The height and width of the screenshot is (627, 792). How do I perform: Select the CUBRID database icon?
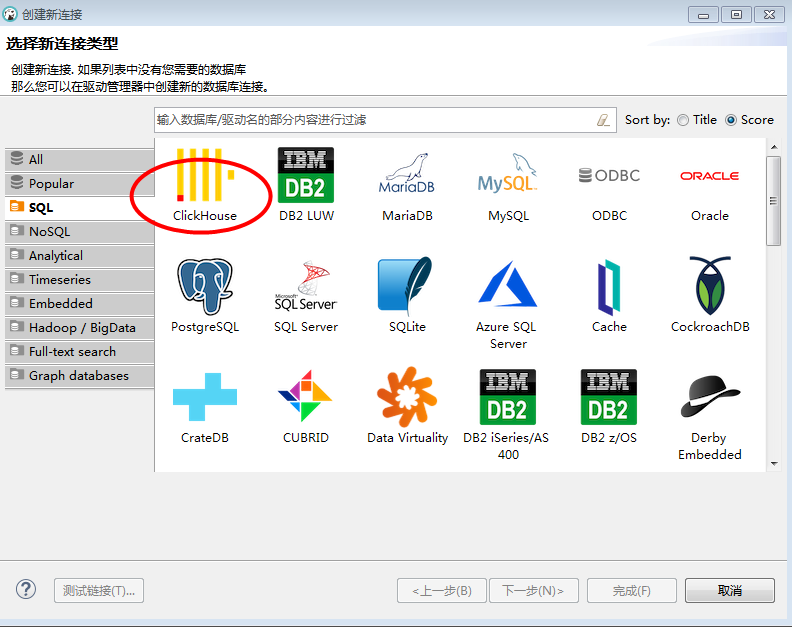pyautogui.click(x=305, y=396)
